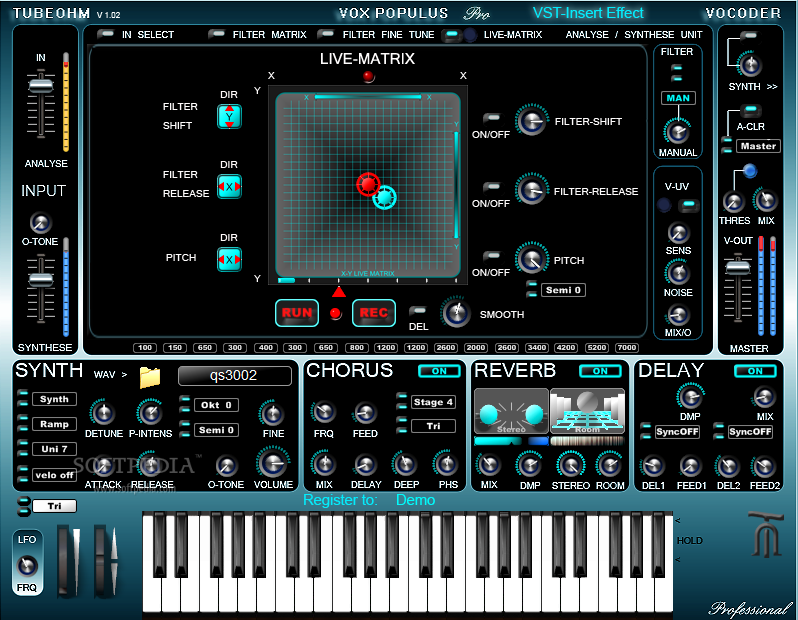Toggle FILTER-SHIFT ON/OFF switch
Image resolution: width=798 pixels, height=620 pixels.
pos(492,119)
